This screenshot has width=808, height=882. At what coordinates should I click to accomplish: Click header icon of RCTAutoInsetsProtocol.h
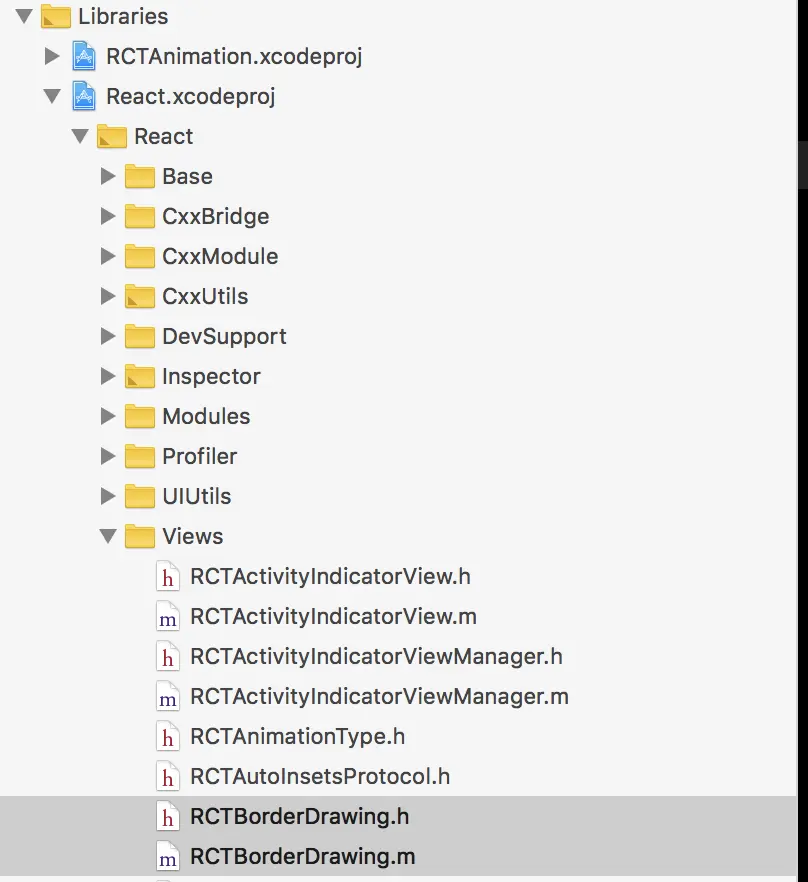168,776
